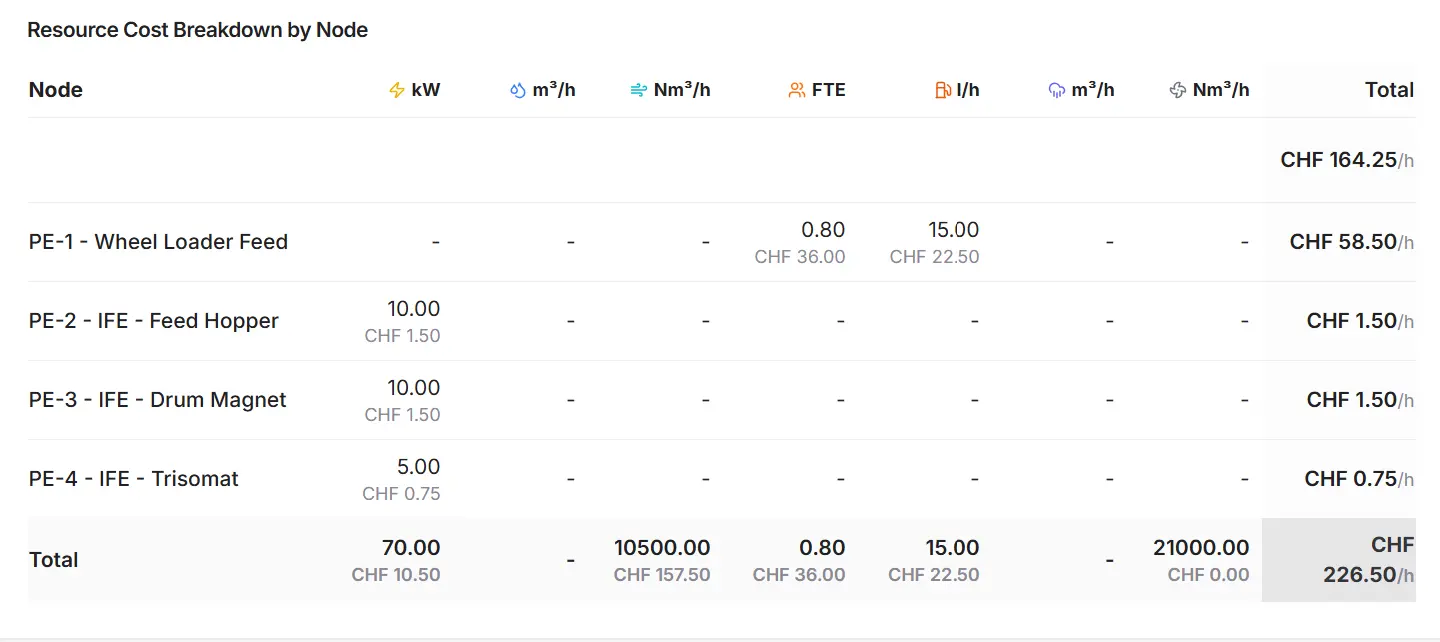
Task: Select the PE-4 - IFE - Trisomat row
Action: click(134, 479)
